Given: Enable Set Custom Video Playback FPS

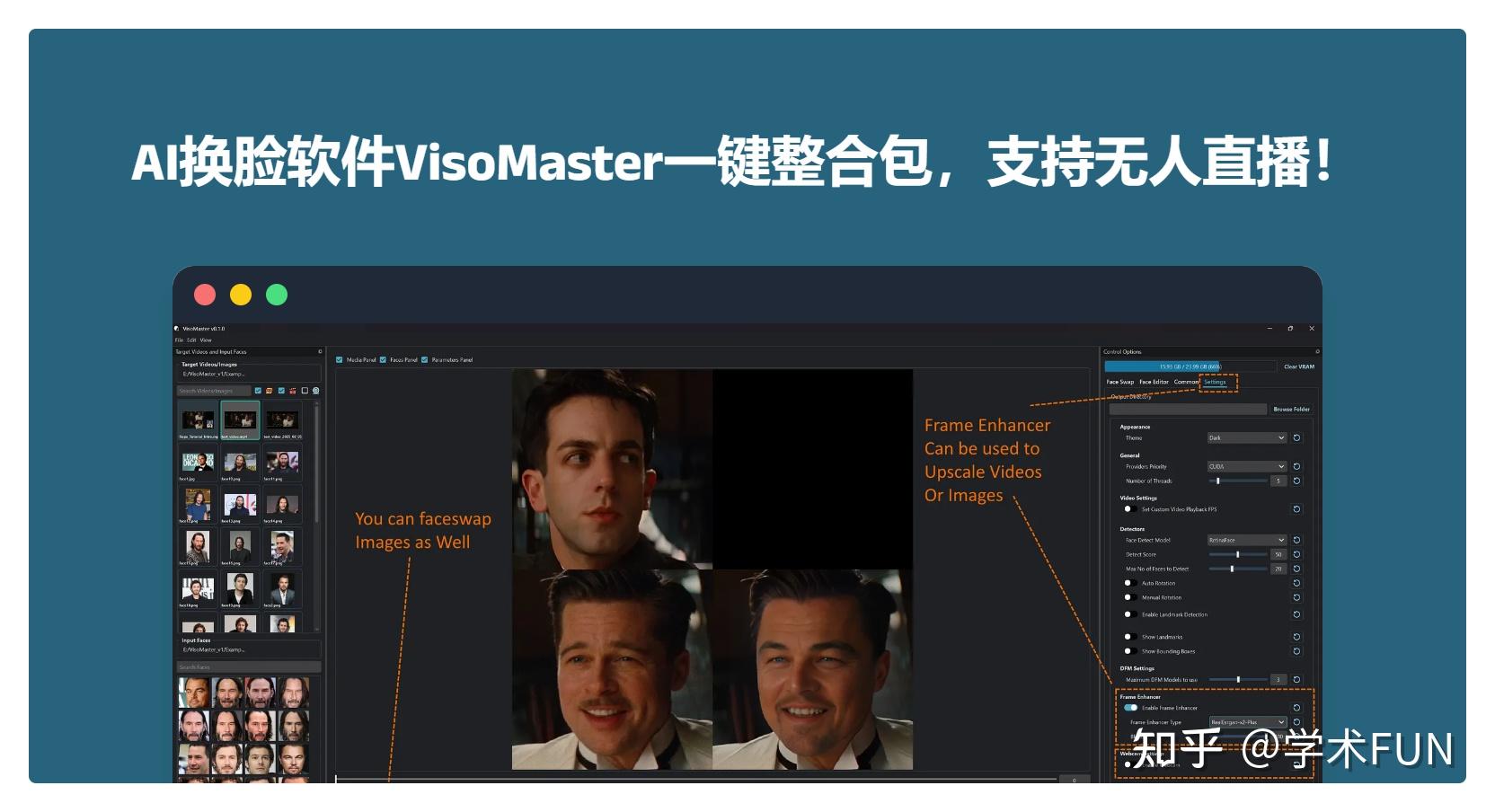Looking at the screenshot, I should coord(1129,508).
